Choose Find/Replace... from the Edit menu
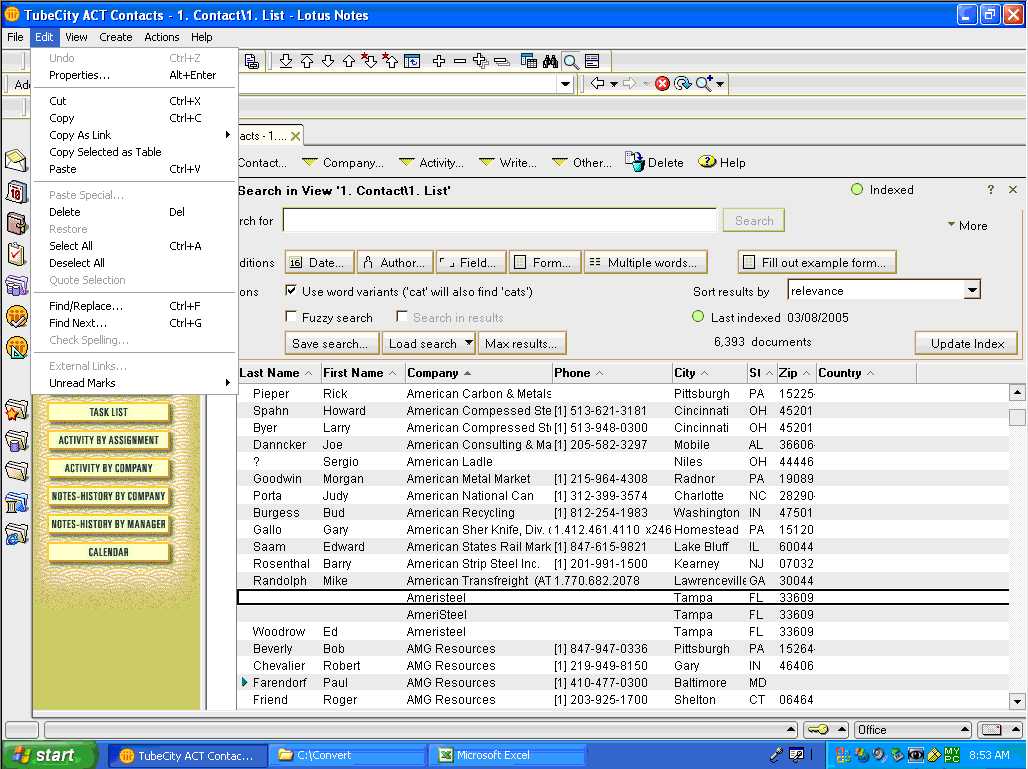 (x=134, y=306)
